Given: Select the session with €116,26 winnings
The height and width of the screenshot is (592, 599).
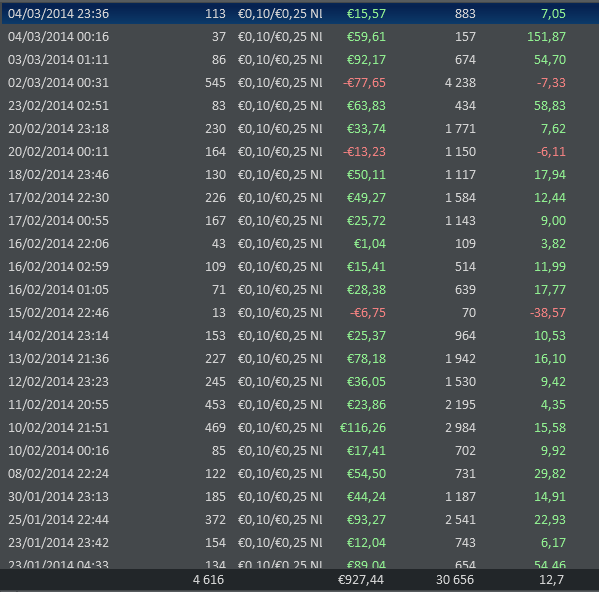Looking at the screenshot, I should [x=300, y=427].
